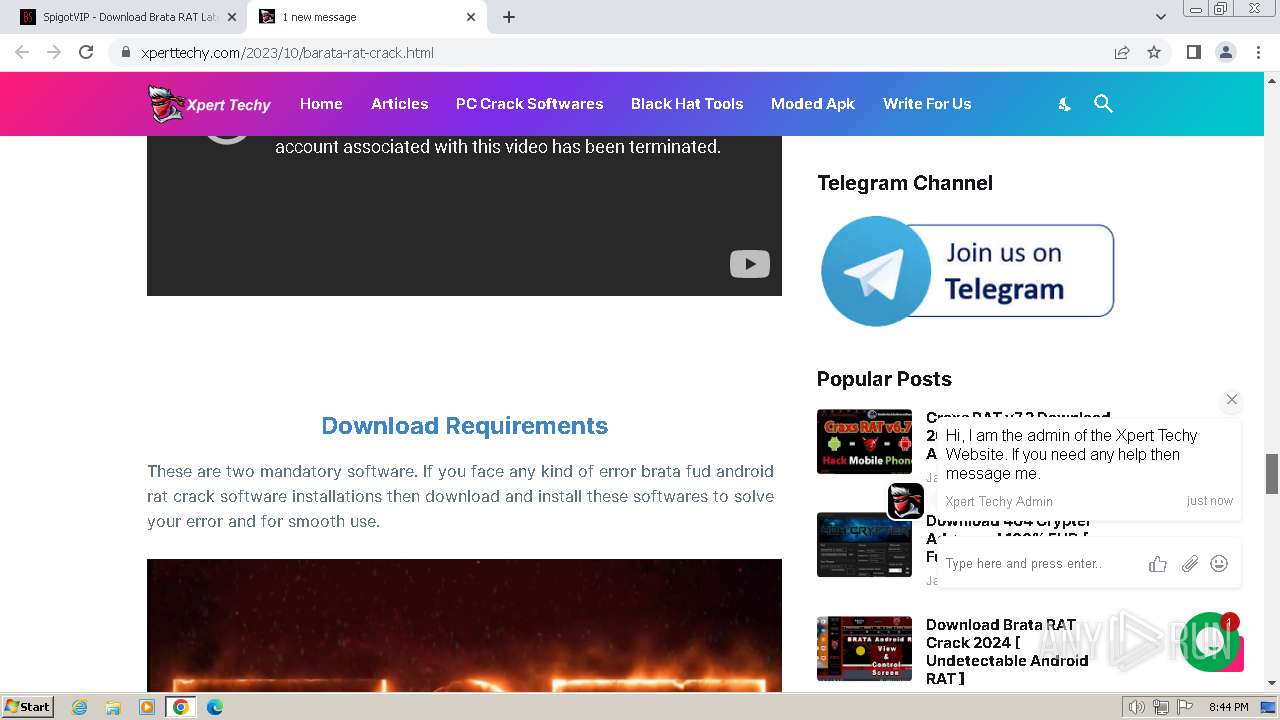Toggle dark mode moon icon
1280x720 pixels.
pos(1064,104)
